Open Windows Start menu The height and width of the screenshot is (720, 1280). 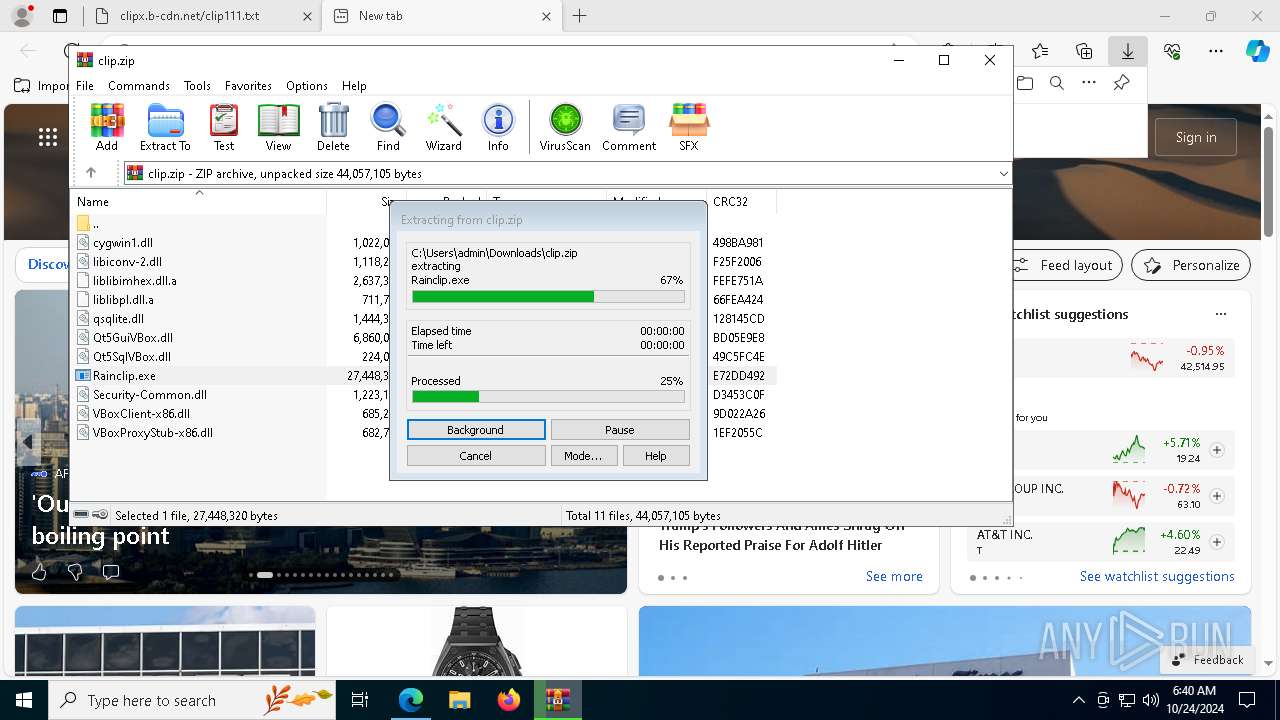(x=24, y=700)
